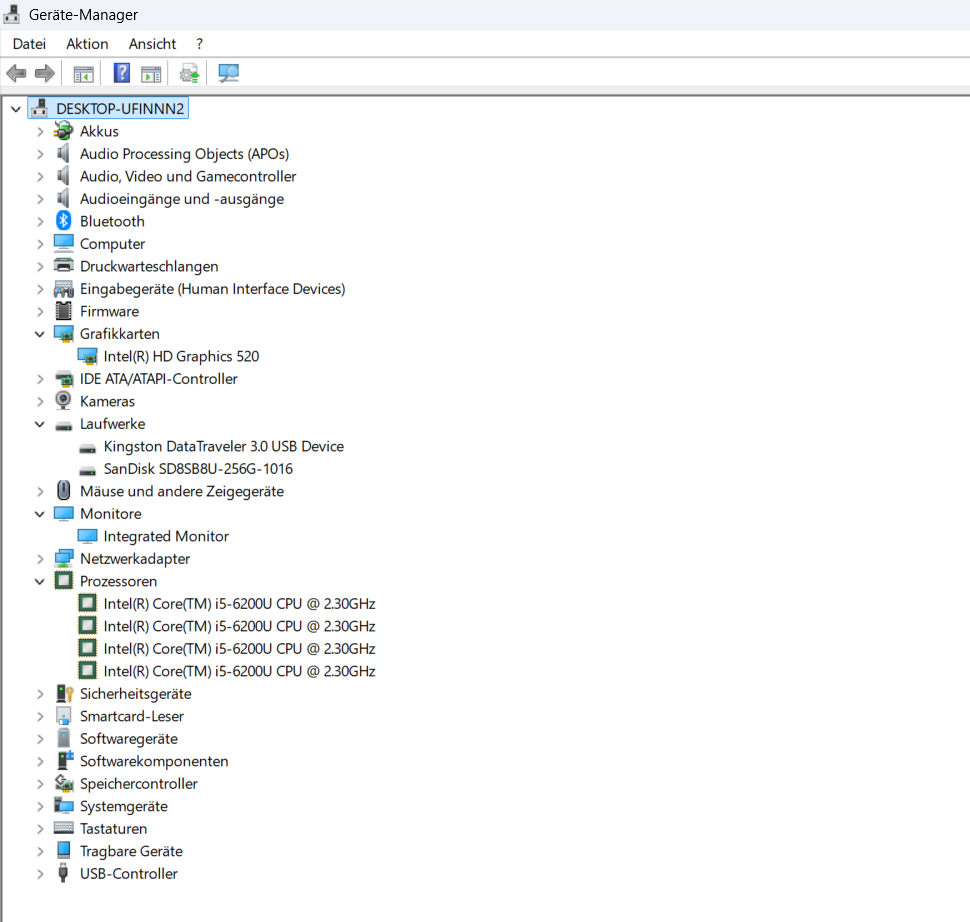Select the Audio, Video und Gamecontroller label

tap(187, 176)
